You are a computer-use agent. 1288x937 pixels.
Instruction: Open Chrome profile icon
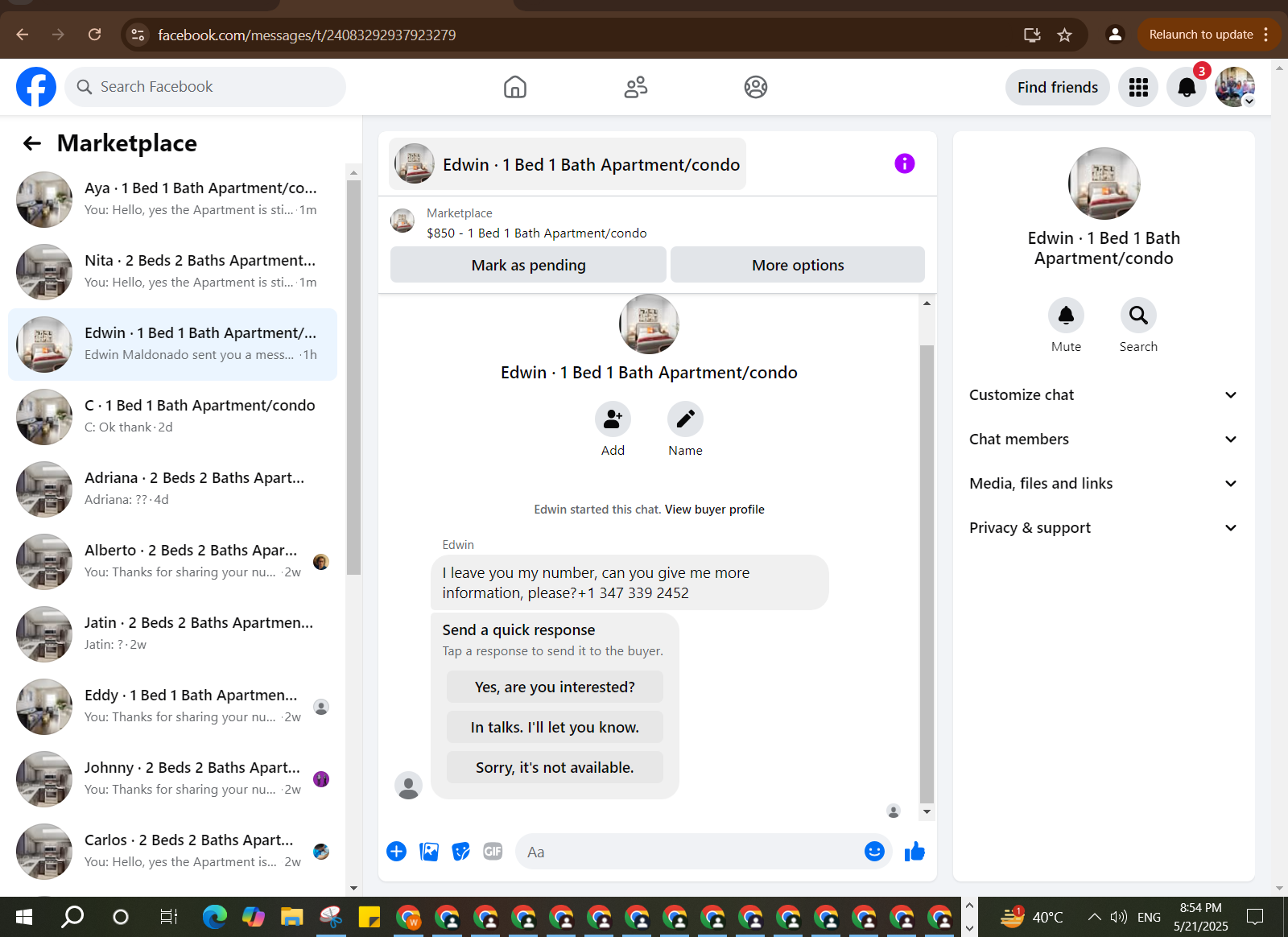click(x=1115, y=35)
